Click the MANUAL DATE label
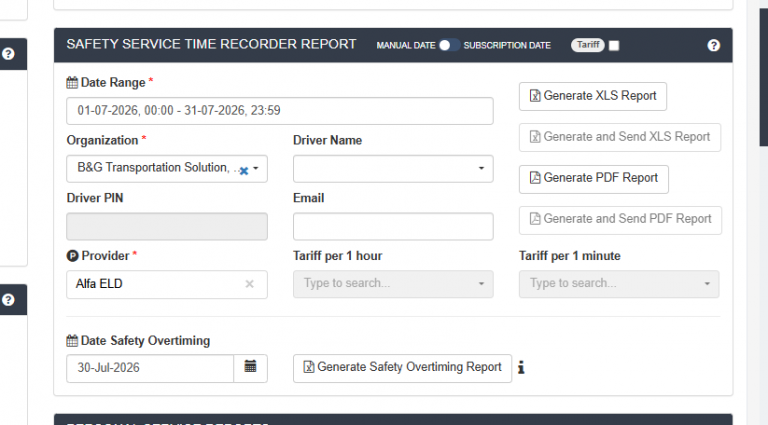This screenshot has width=768, height=425. click(406, 46)
